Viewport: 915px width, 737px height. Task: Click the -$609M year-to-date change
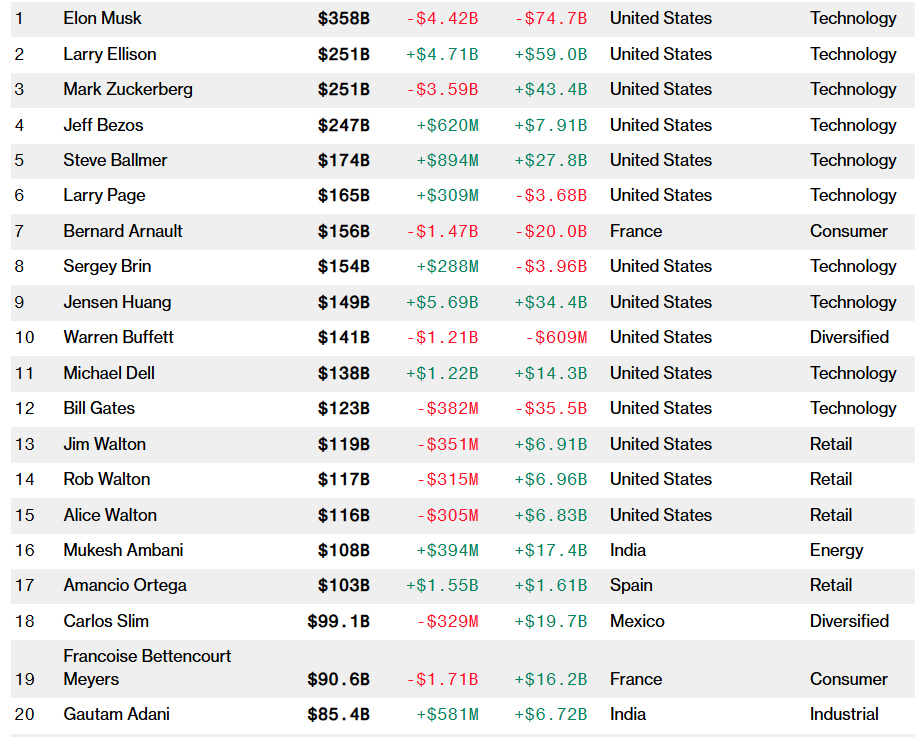[x=556, y=338]
